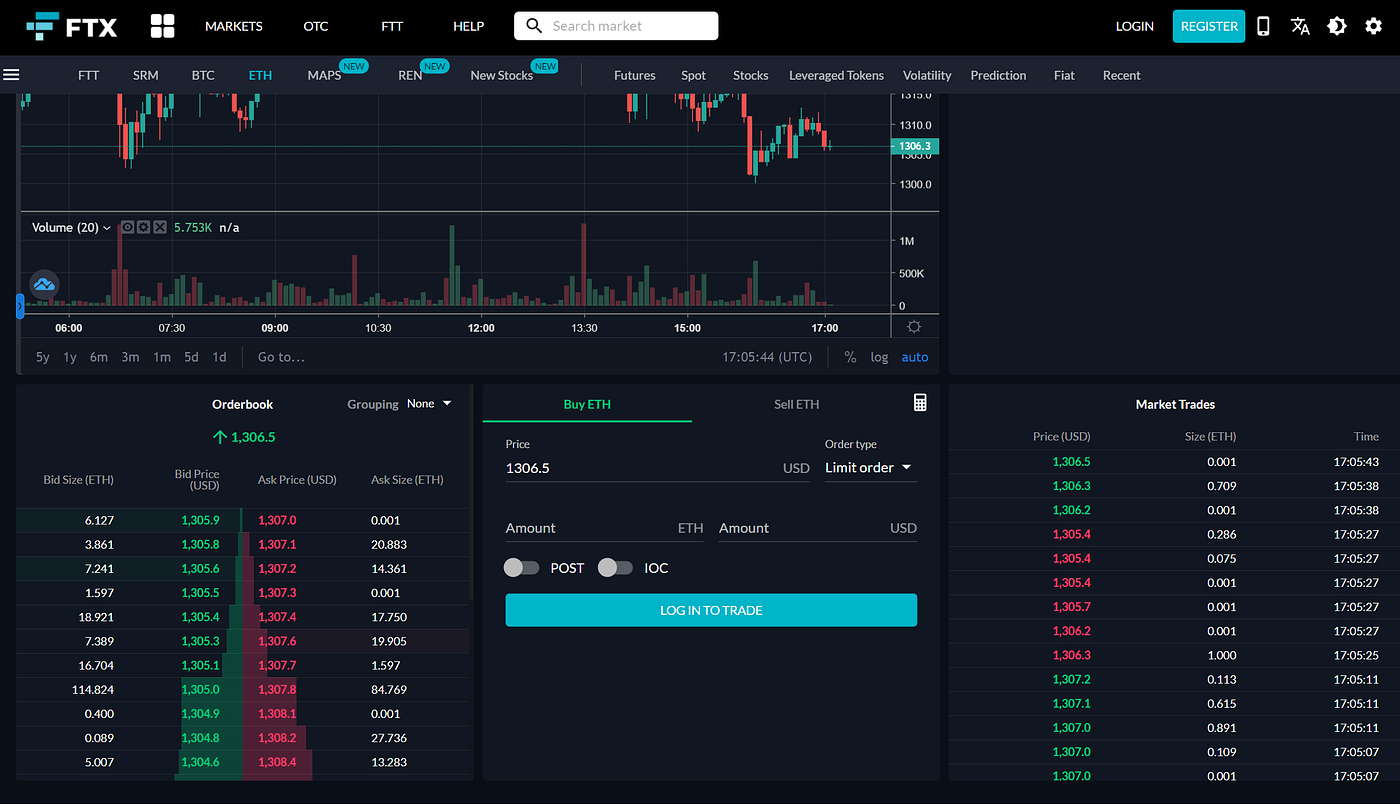This screenshot has height=804, width=1400.
Task: Open the Grouping None dropdown
Action: click(429, 404)
